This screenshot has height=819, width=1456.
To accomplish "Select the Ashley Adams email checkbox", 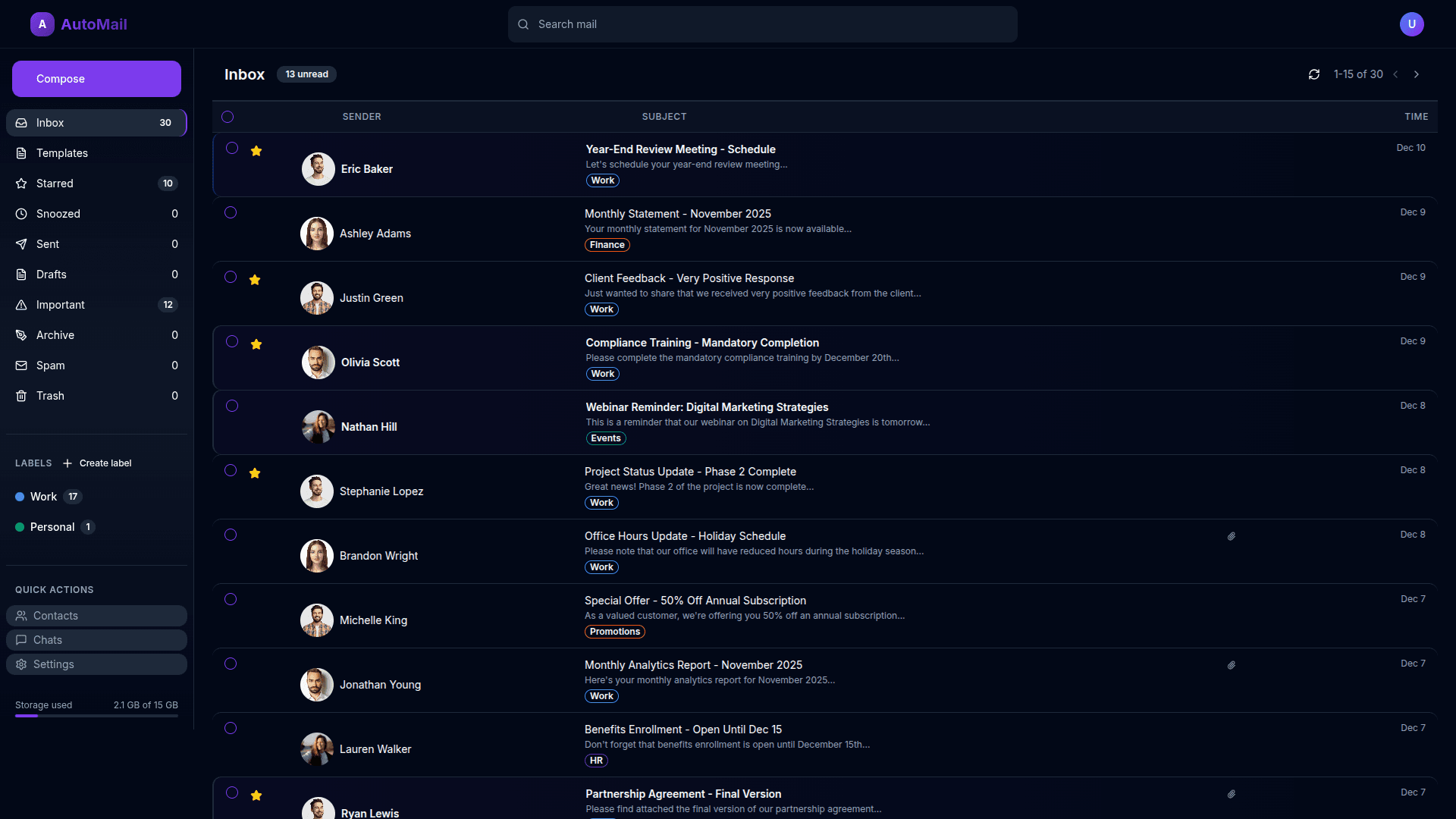I will pyautogui.click(x=231, y=213).
